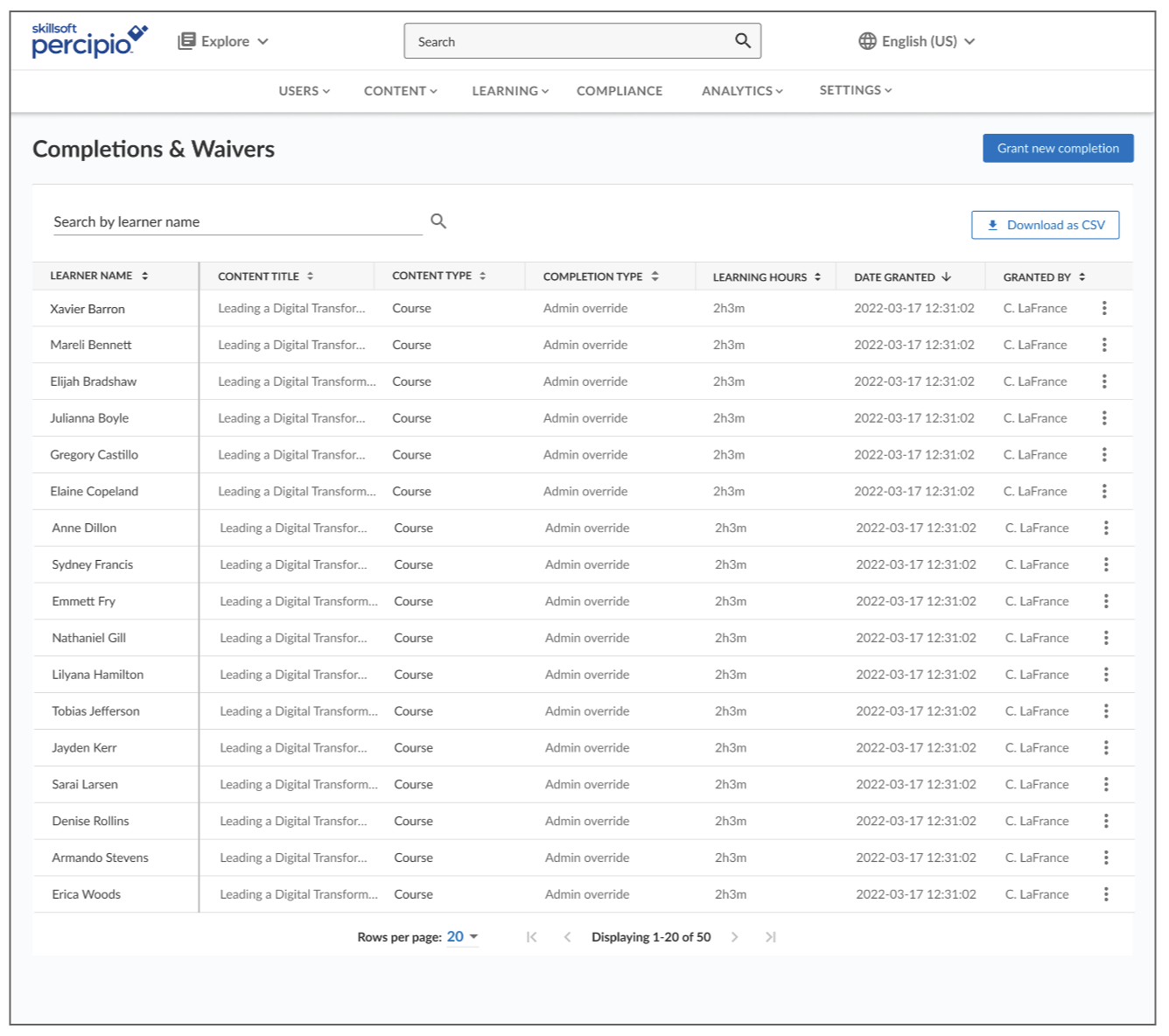Open actions menu for Lilyana Hamilton row

pyautogui.click(x=1106, y=675)
